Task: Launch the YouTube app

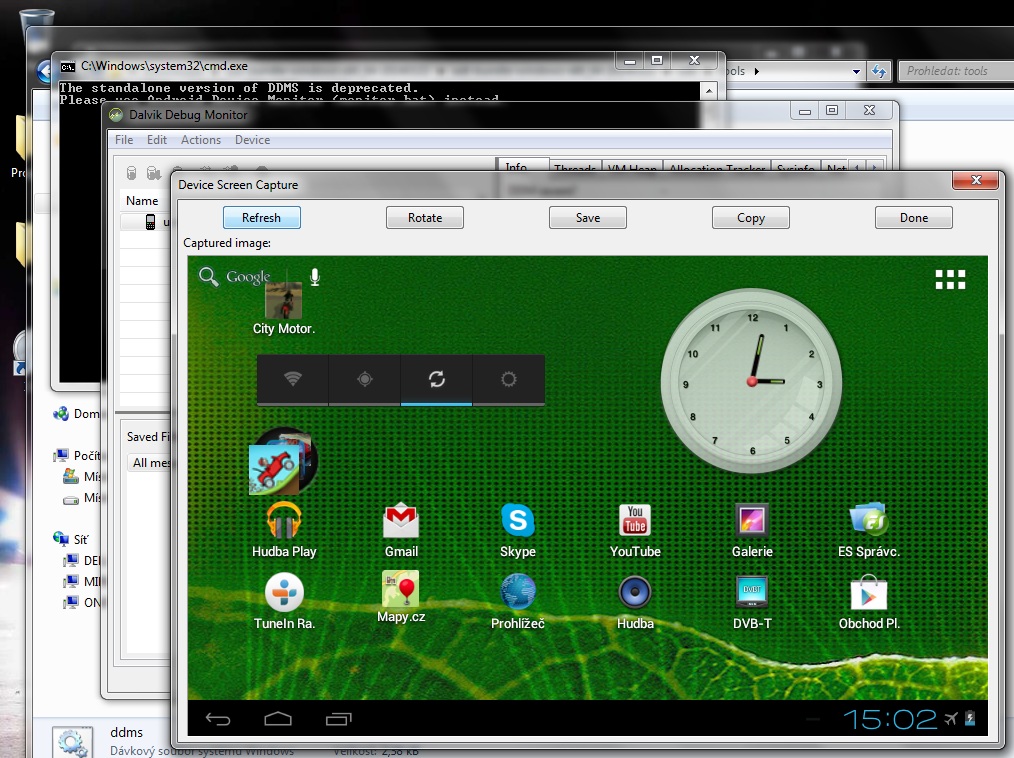Action: [635, 530]
